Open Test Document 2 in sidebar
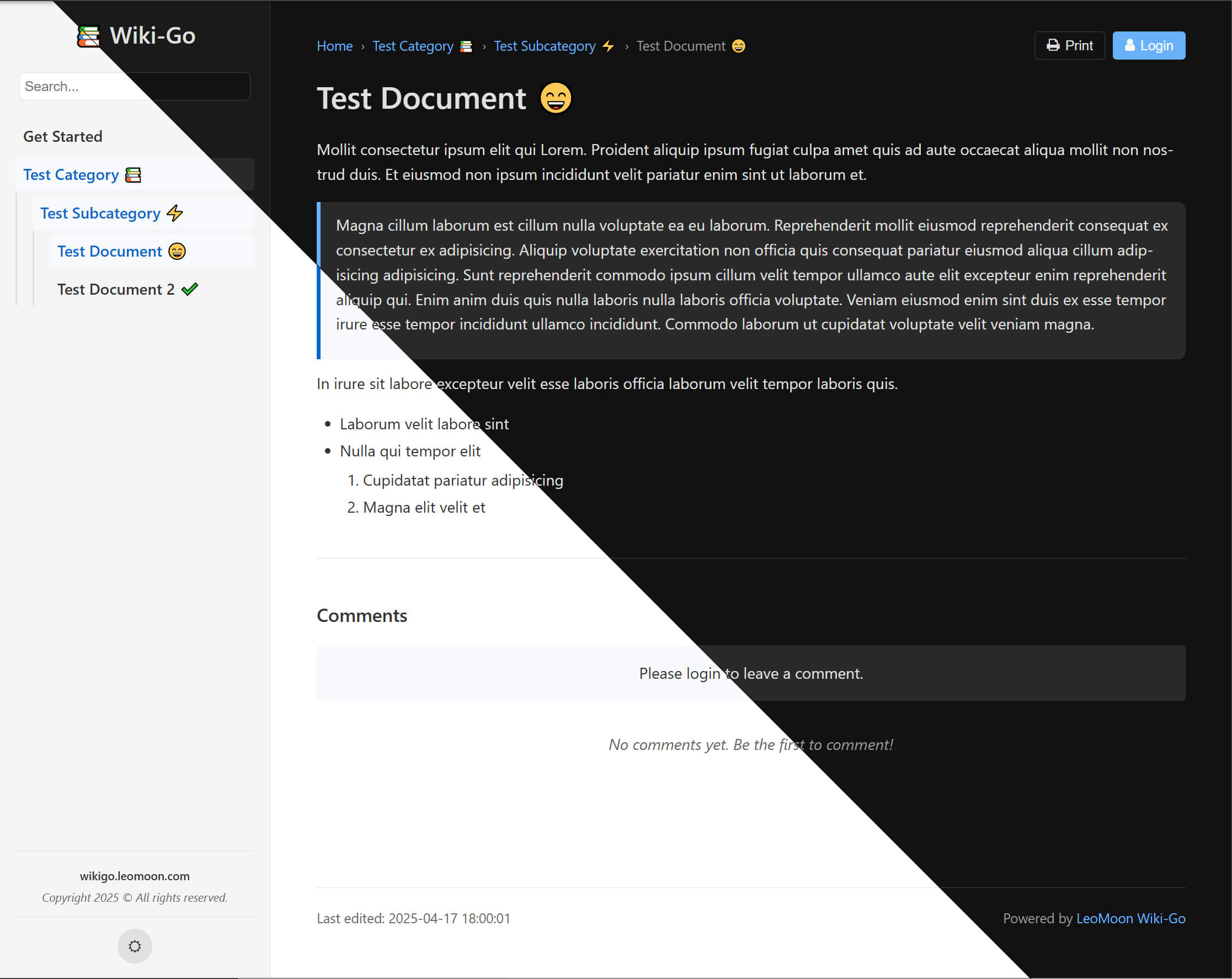1232x979 pixels. tap(115, 289)
